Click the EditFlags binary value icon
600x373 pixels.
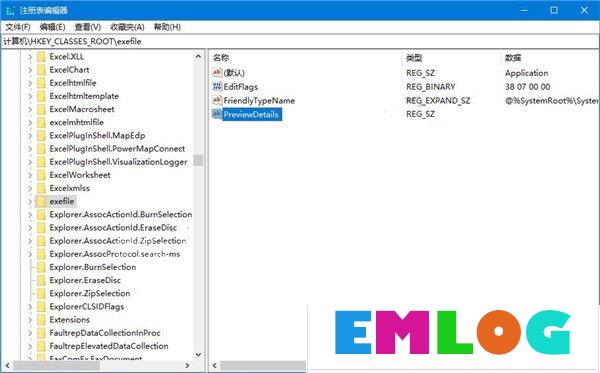217,86
